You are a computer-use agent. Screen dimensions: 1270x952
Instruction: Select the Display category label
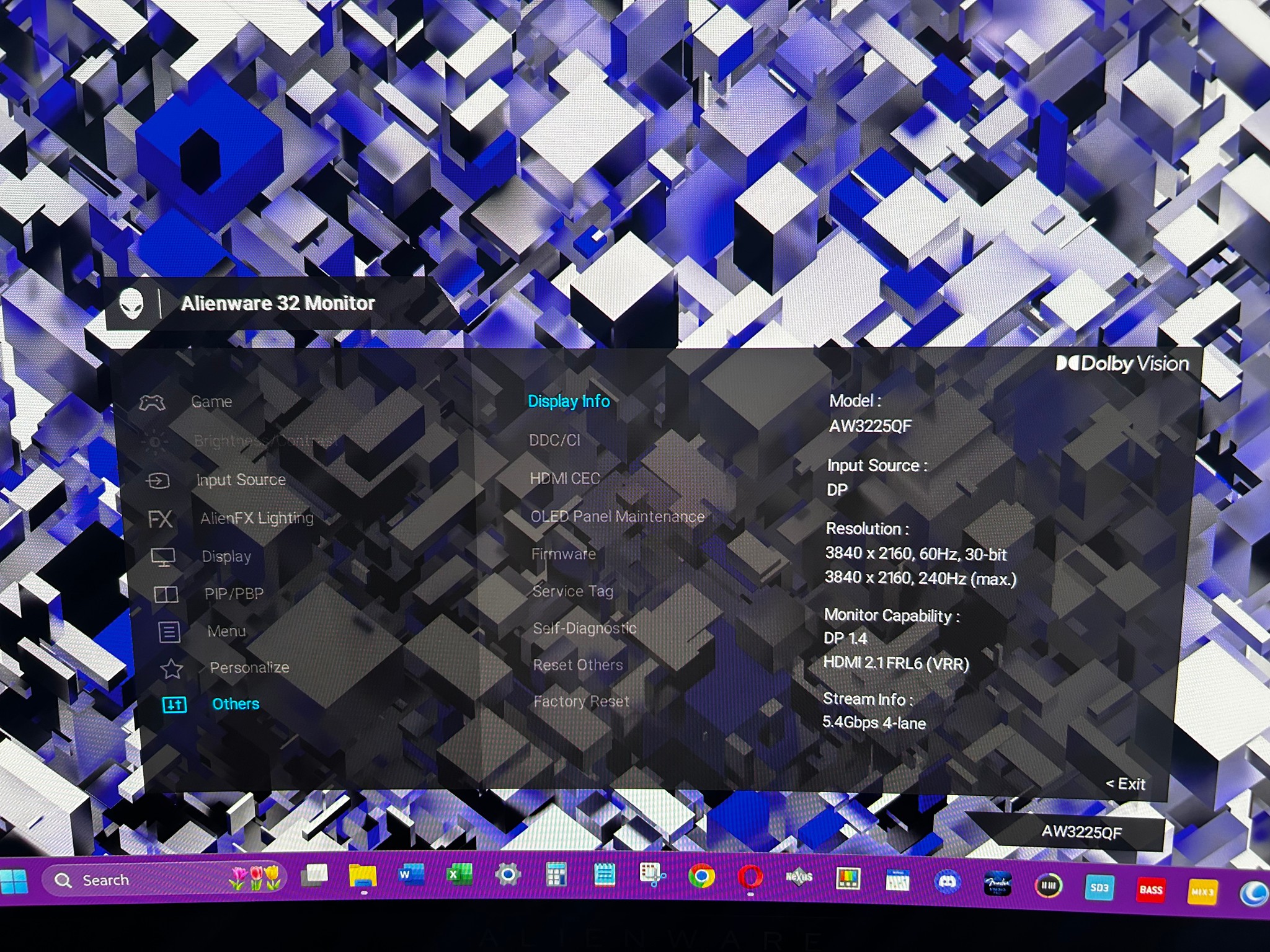[x=226, y=557]
